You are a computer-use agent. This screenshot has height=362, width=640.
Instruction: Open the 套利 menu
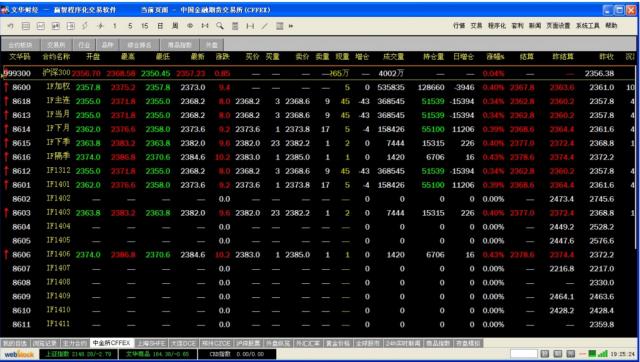tap(517, 26)
